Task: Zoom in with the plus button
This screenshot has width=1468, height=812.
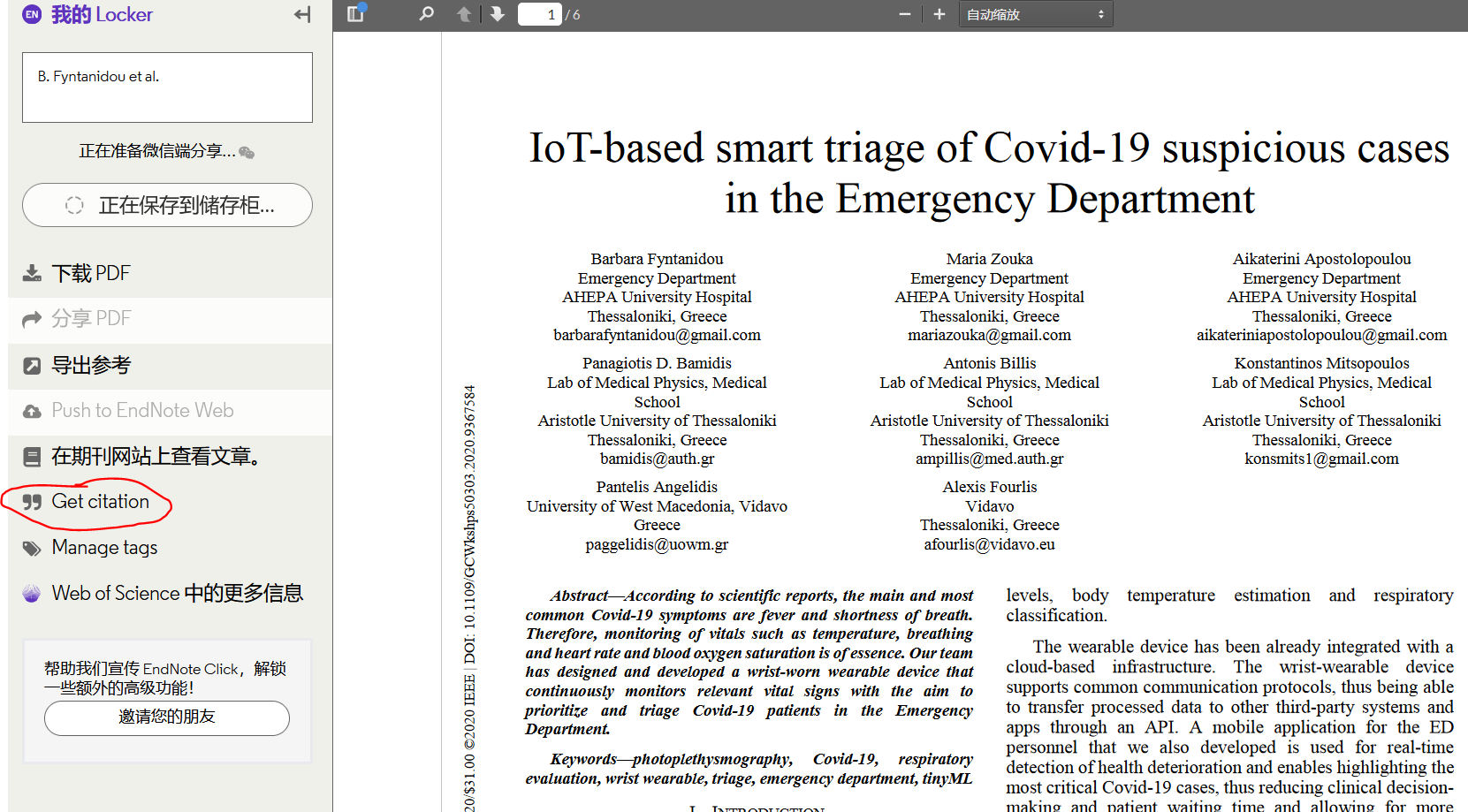Action: tap(939, 14)
